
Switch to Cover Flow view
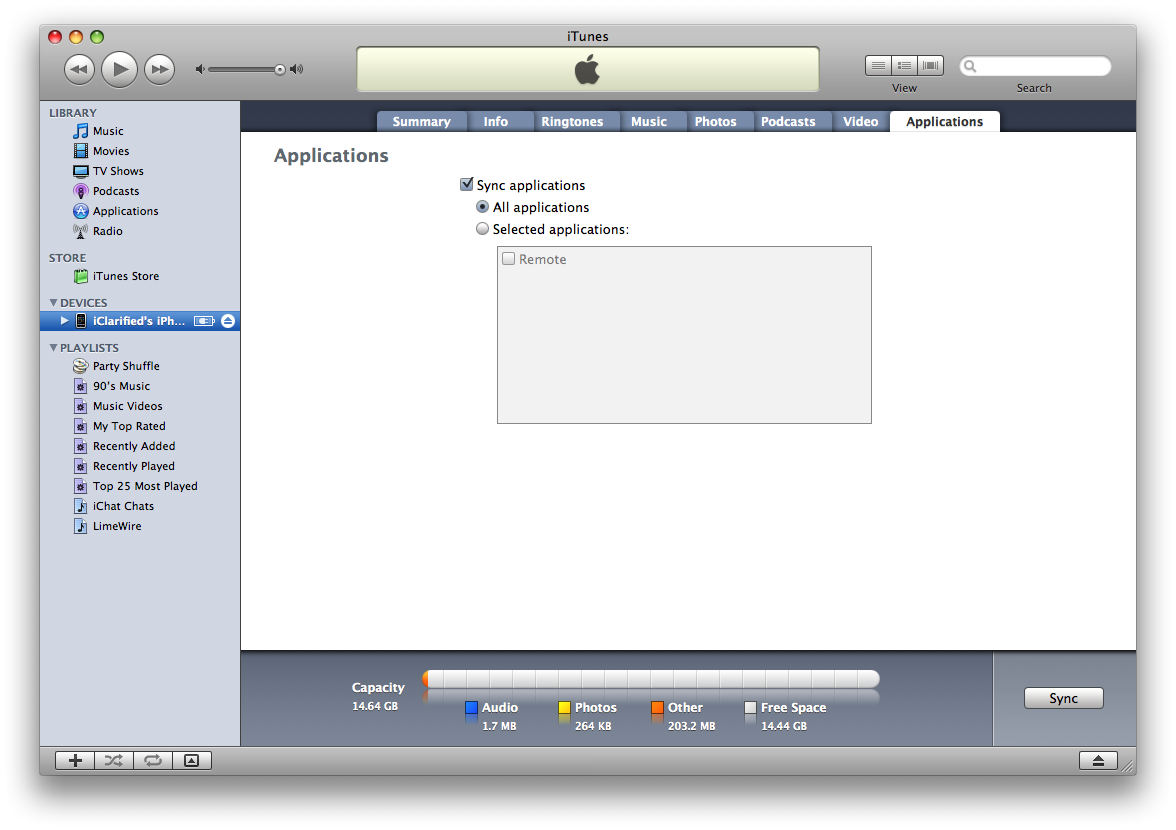click(x=931, y=66)
